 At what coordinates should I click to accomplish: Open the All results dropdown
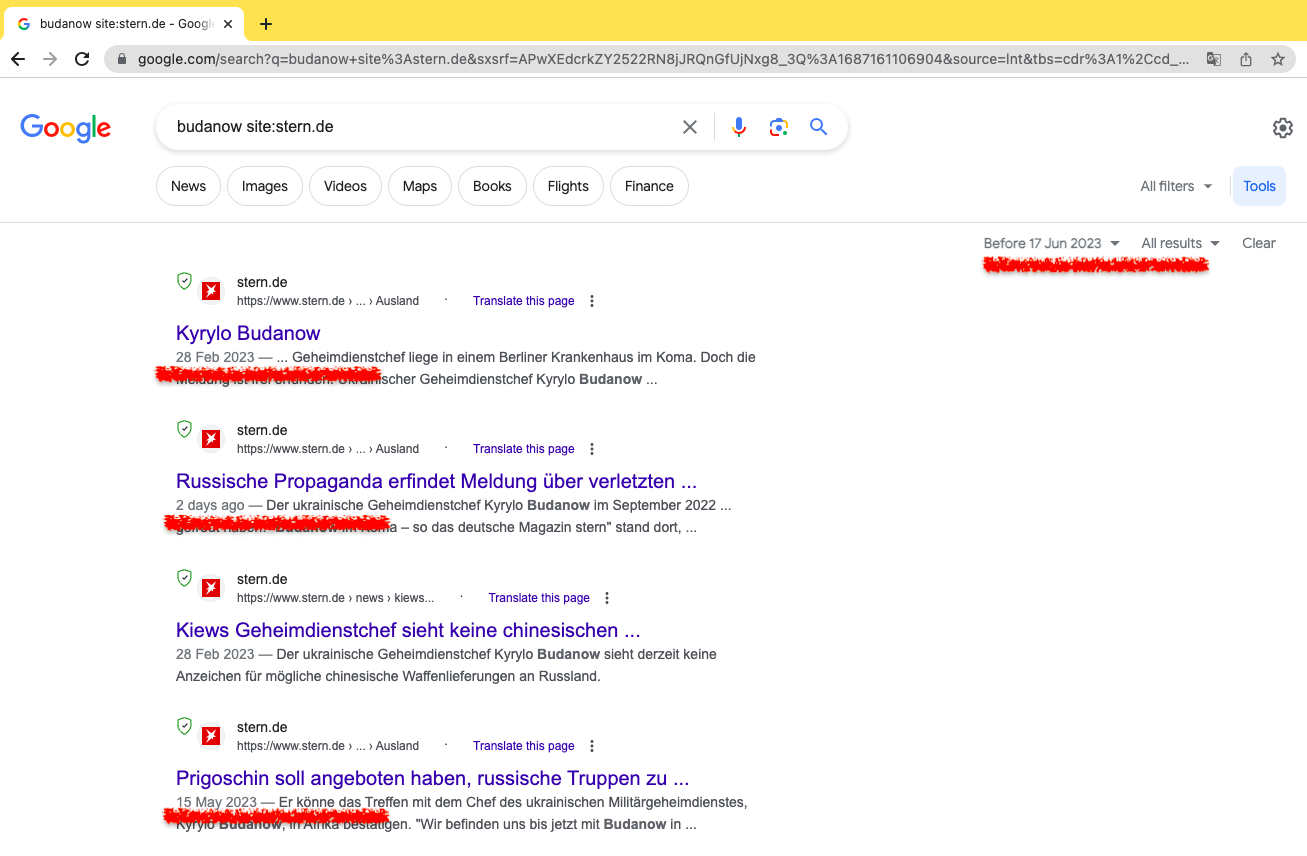(x=1180, y=243)
